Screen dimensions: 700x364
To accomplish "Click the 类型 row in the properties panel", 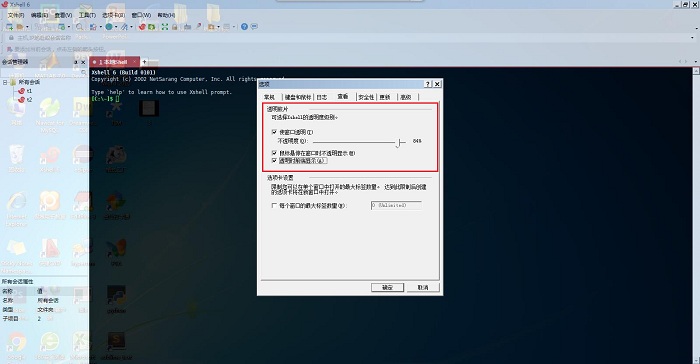I will 44,310.
